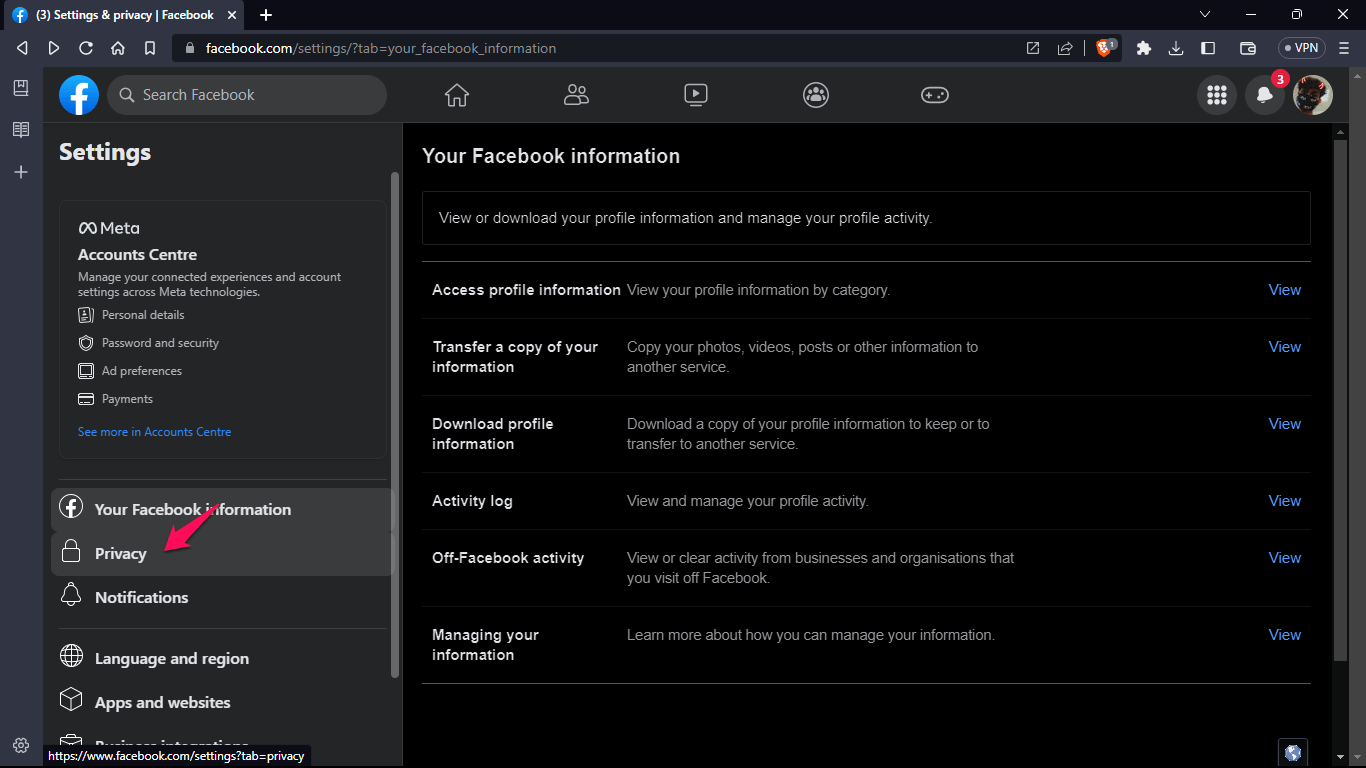Click the VPN button in toolbar

pyautogui.click(x=1302, y=48)
